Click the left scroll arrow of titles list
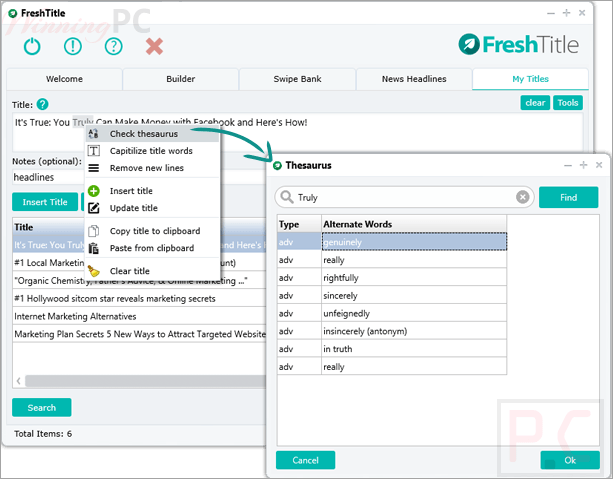Screen dimensions: 613x479 (18, 380)
